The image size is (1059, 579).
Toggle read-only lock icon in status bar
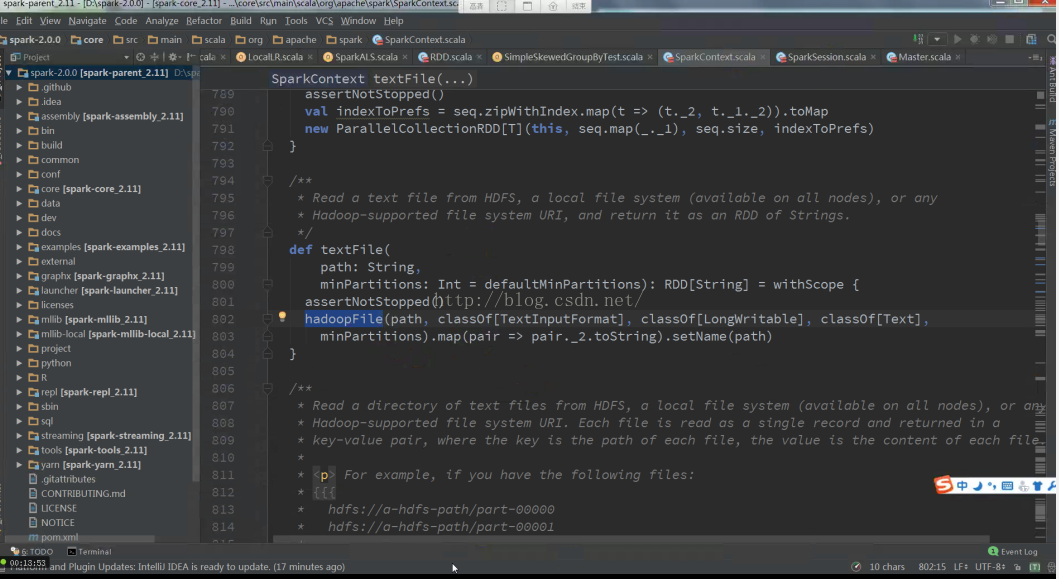(1017, 567)
